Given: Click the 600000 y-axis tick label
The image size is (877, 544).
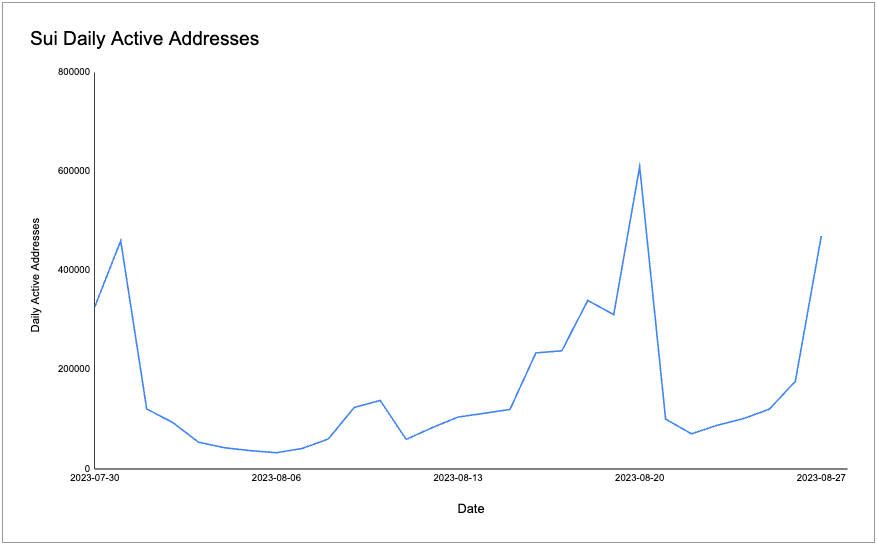Looking at the screenshot, I should pyautogui.click(x=74, y=171).
